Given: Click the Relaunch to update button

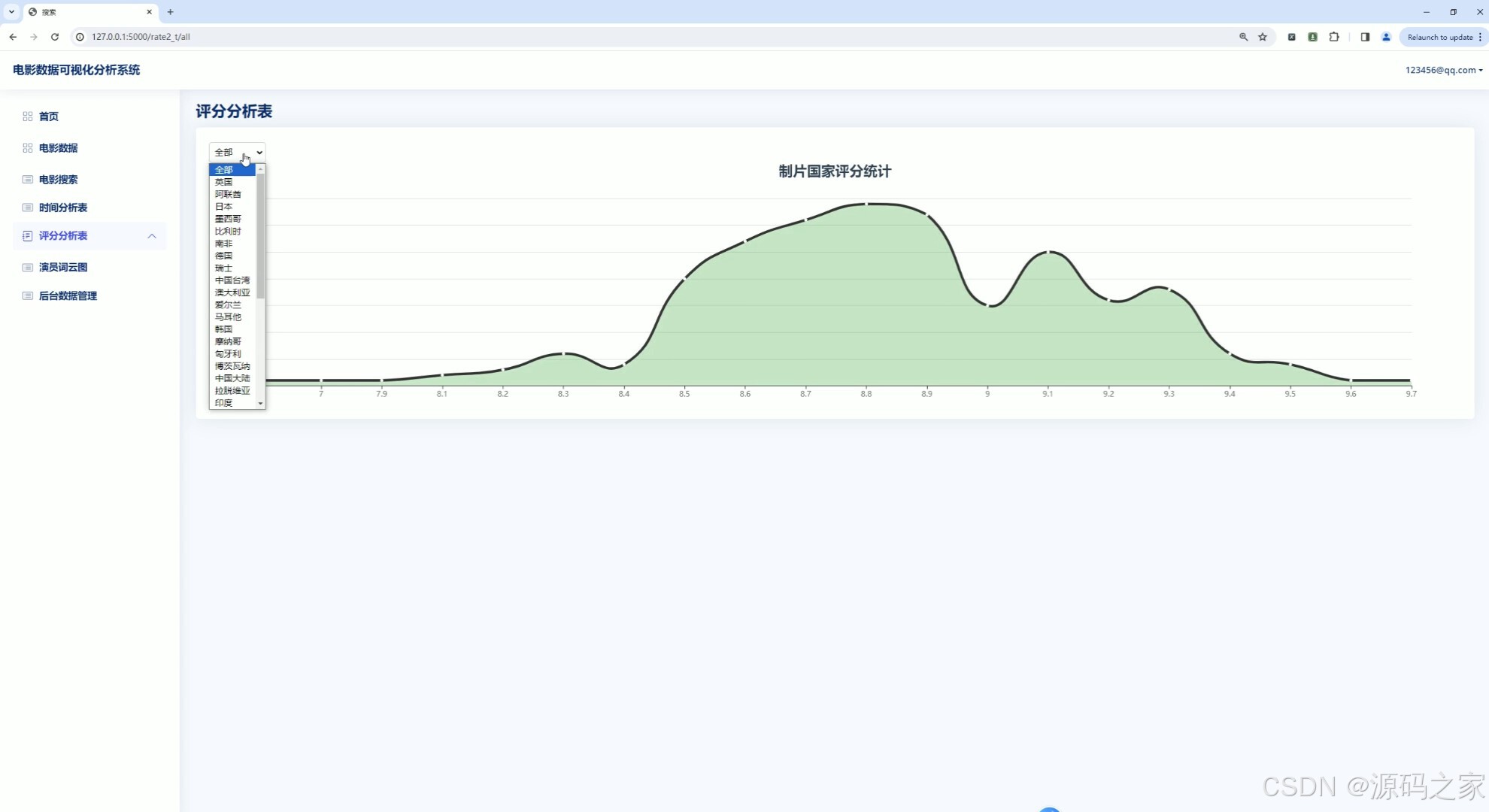Looking at the screenshot, I should pyautogui.click(x=1439, y=37).
